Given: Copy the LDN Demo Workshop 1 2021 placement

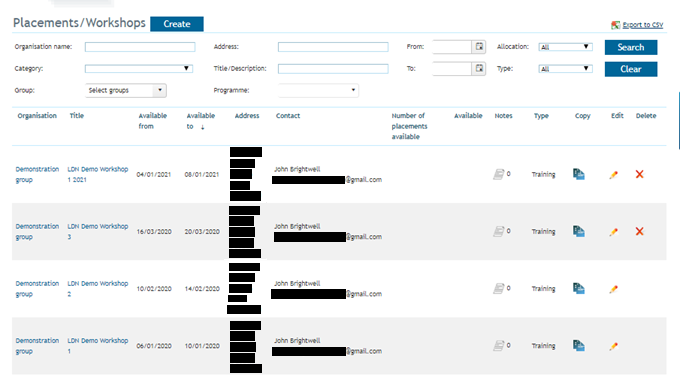Looking at the screenshot, I should coord(579,174).
